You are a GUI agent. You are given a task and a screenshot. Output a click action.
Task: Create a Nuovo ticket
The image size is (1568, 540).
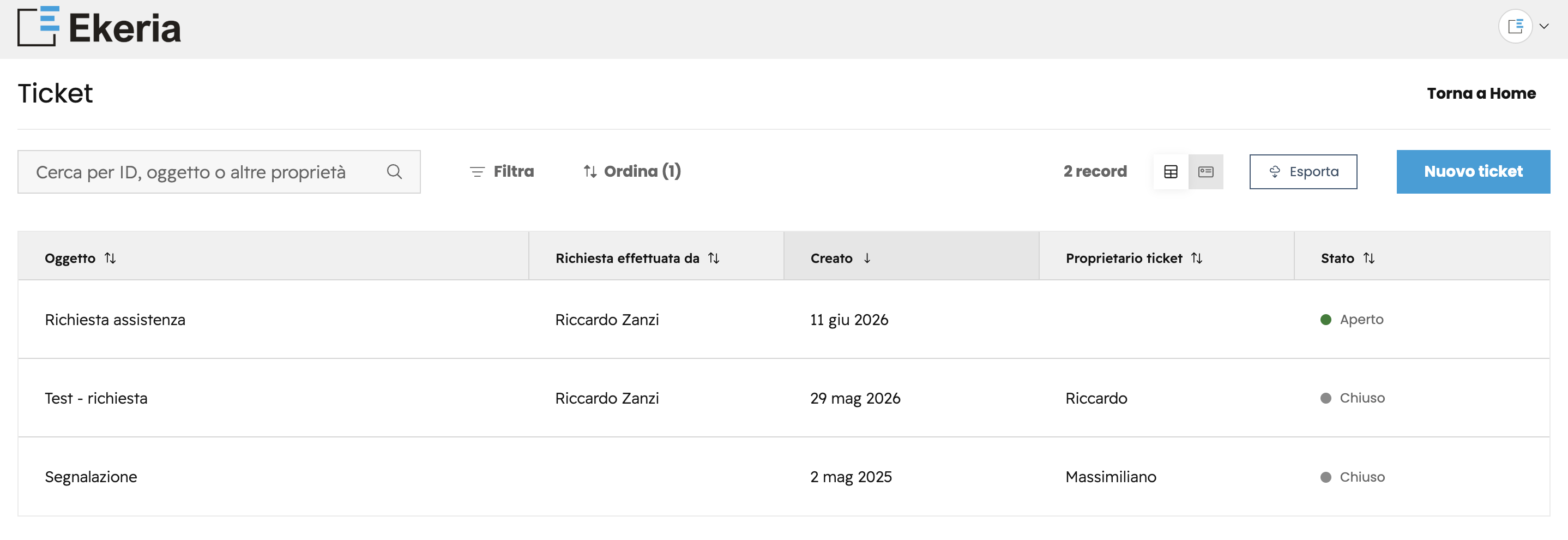(1473, 172)
